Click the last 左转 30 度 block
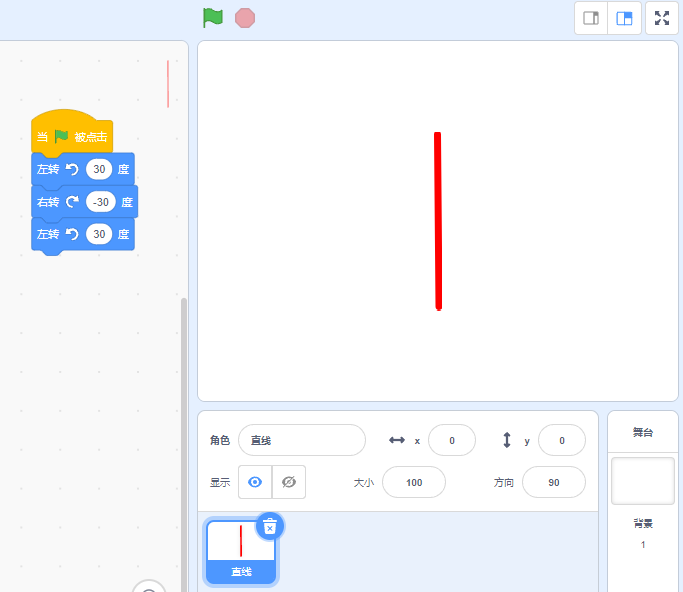The height and width of the screenshot is (592, 683). pyautogui.click(x=83, y=234)
